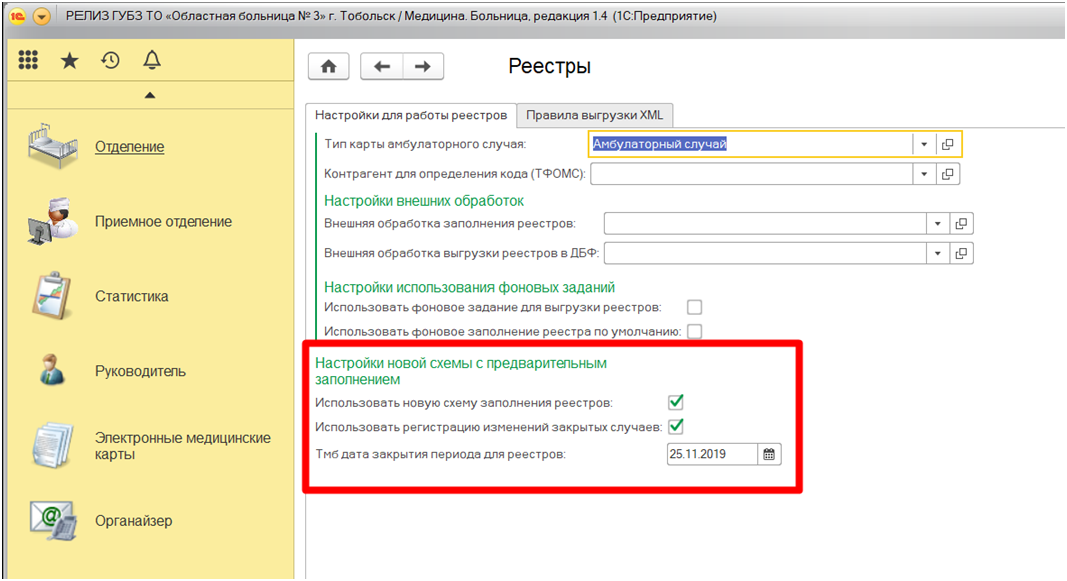
Task: Select Настройки для работы реестров tab
Action: point(410,115)
